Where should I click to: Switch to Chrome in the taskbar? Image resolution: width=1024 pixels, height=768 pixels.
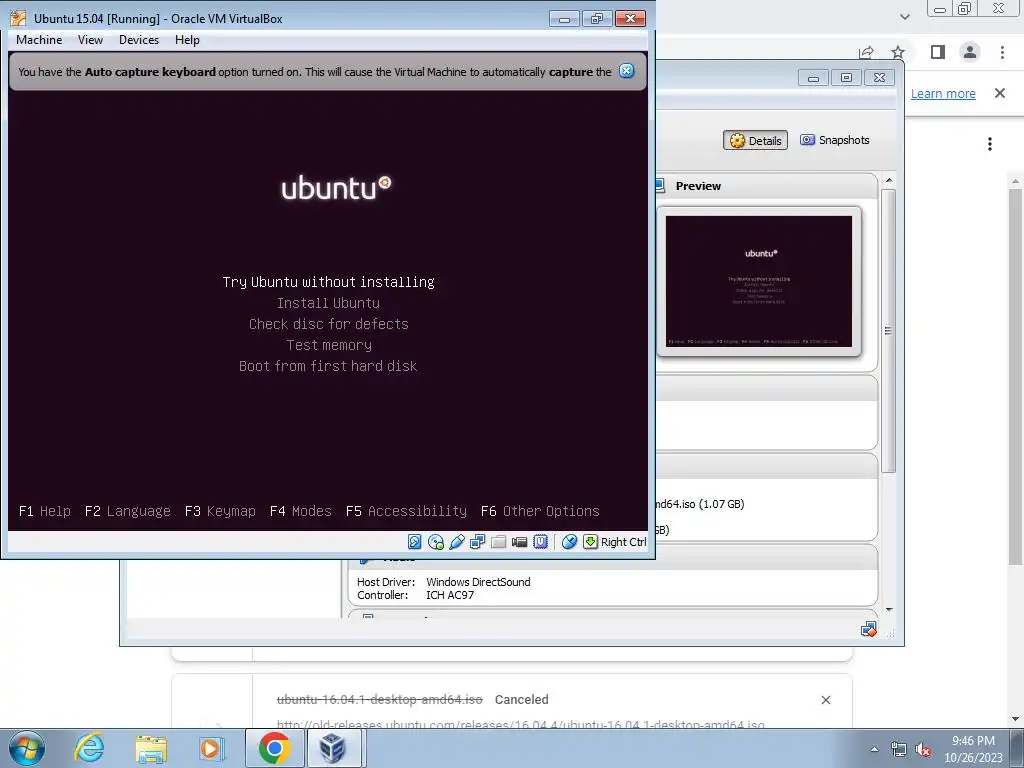pos(274,748)
